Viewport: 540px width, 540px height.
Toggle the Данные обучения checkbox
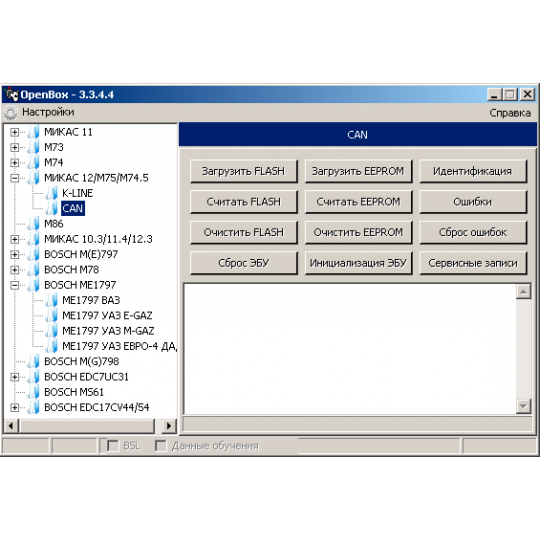tap(160, 446)
